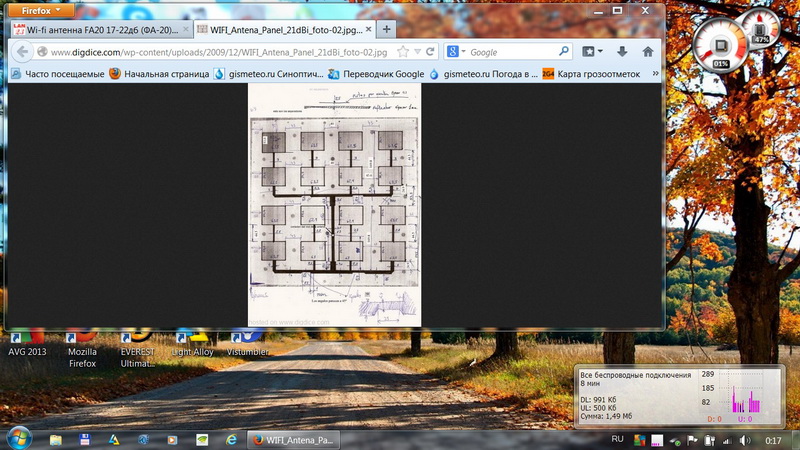Open the Mozilla Firefox desktop shortcut
The image size is (800, 450).
(82, 349)
